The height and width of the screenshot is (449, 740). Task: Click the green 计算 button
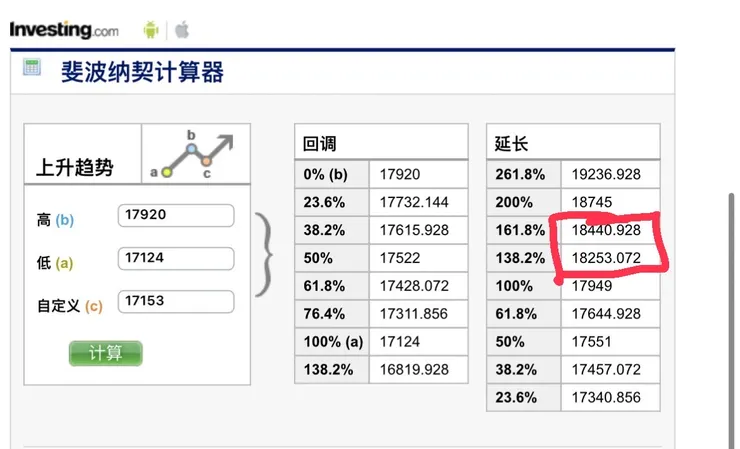(106, 353)
